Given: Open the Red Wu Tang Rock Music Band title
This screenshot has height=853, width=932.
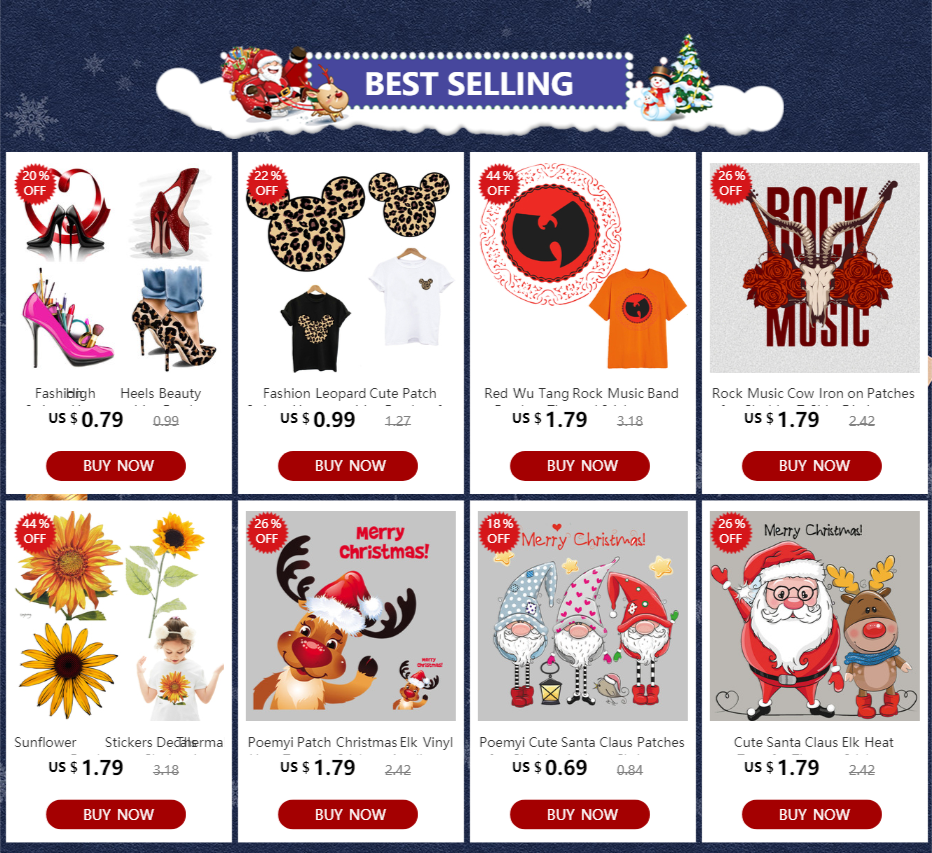Looking at the screenshot, I should (x=581, y=394).
